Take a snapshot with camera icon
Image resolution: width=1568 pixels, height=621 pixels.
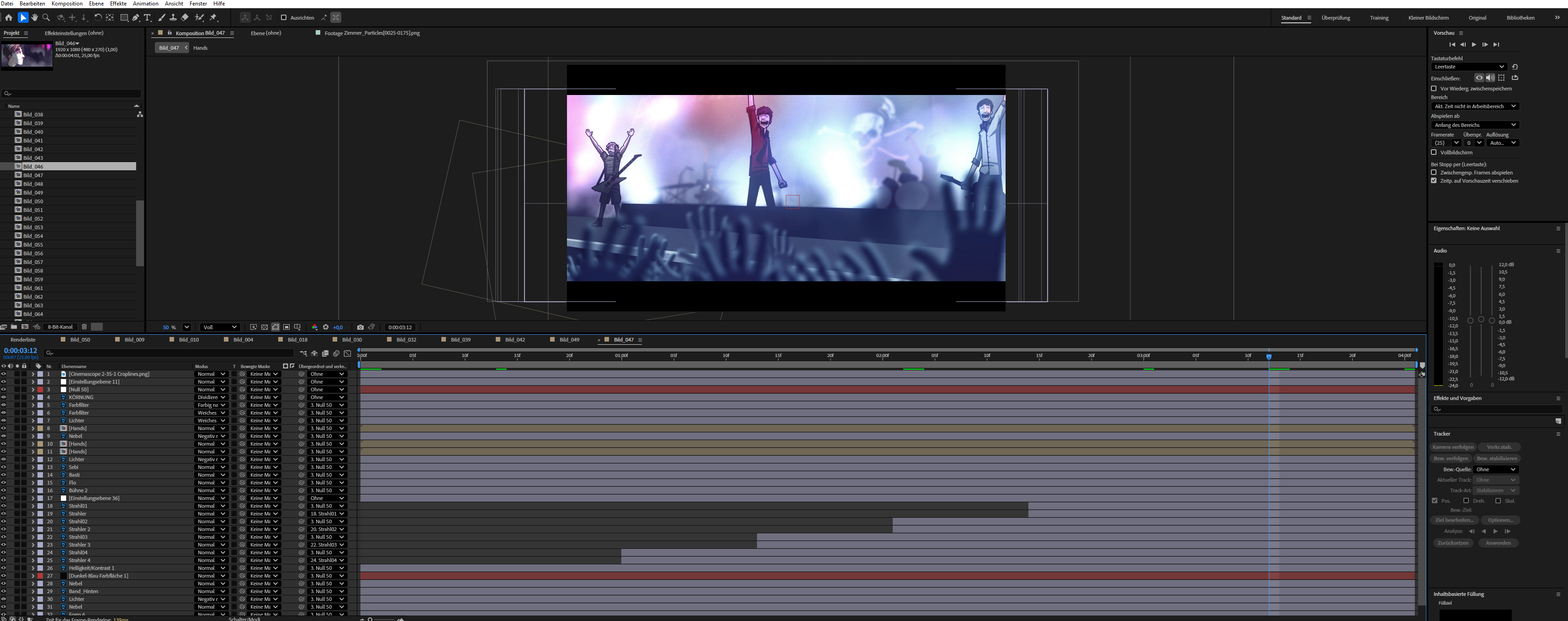click(360, 327)
